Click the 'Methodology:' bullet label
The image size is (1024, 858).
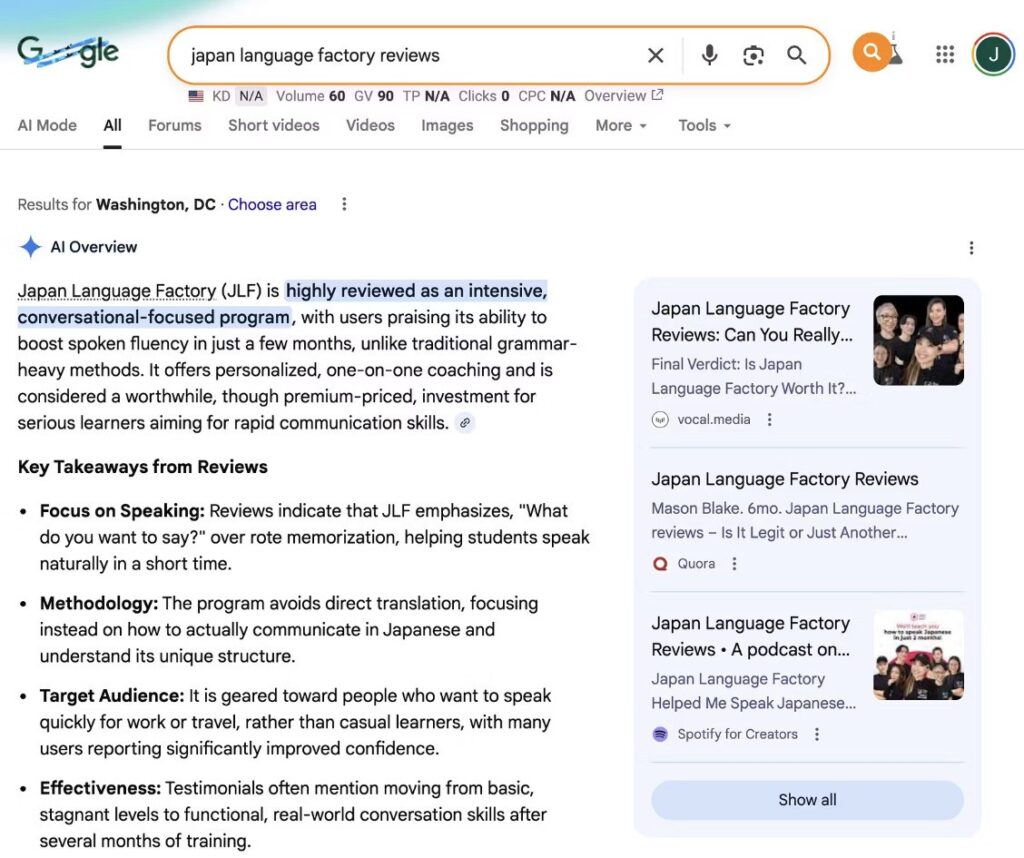[x=99, y=603]
